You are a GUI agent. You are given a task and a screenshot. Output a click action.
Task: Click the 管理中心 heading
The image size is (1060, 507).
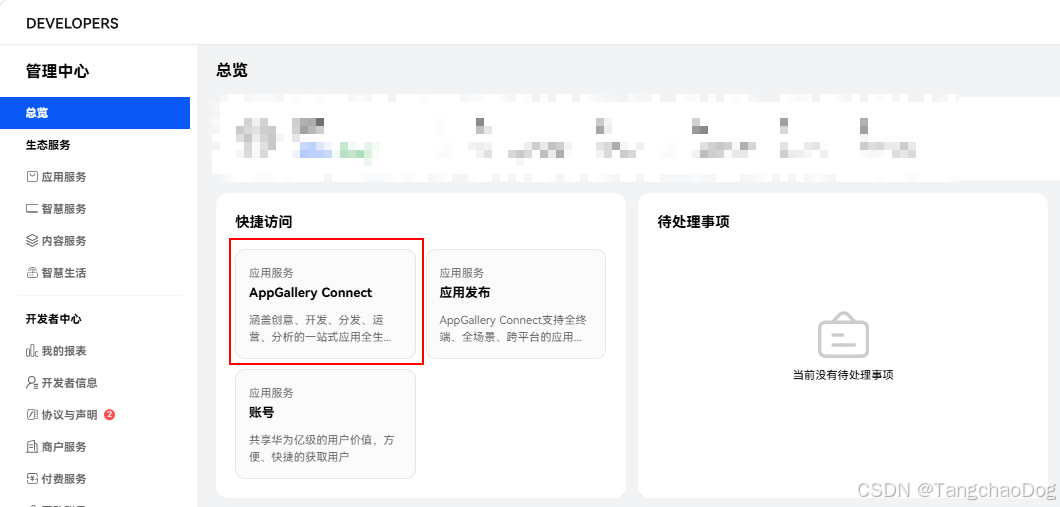pyautogui.click(x=57, y=72)
